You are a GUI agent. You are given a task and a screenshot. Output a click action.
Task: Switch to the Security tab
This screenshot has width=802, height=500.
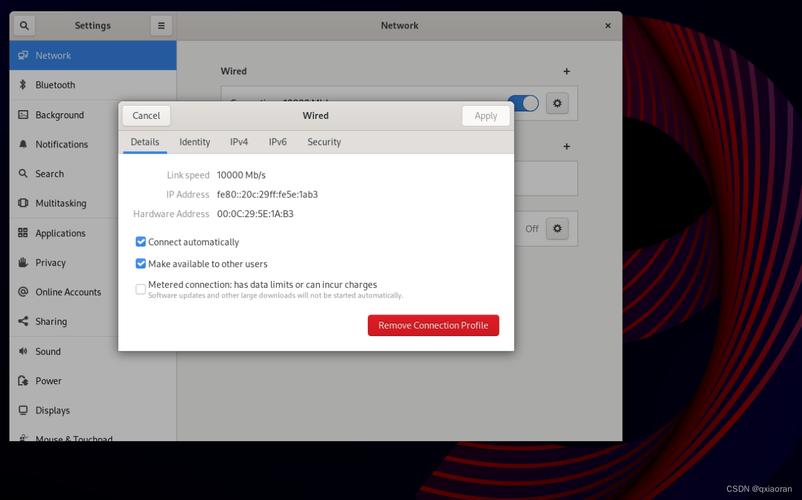pos(324,142)
